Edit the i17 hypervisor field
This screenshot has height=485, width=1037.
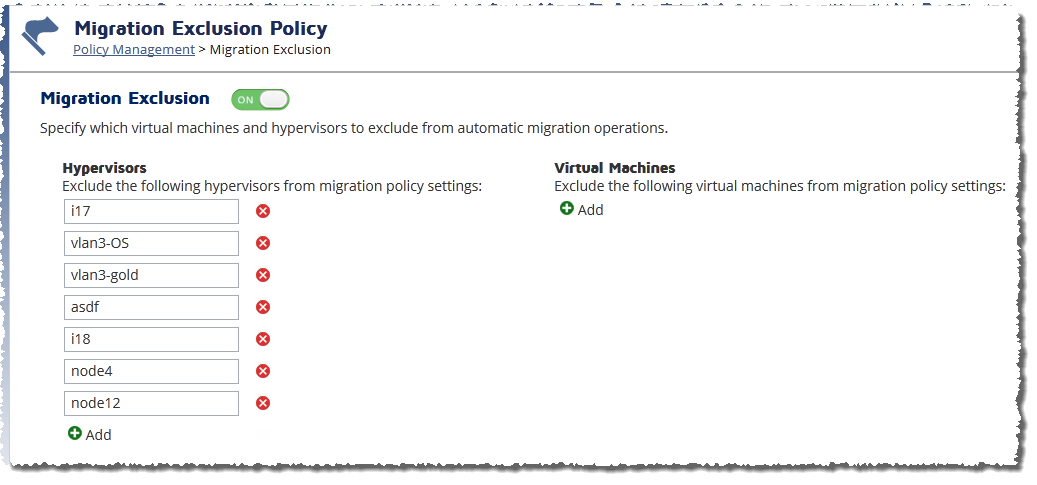click(x=151, y=211)
